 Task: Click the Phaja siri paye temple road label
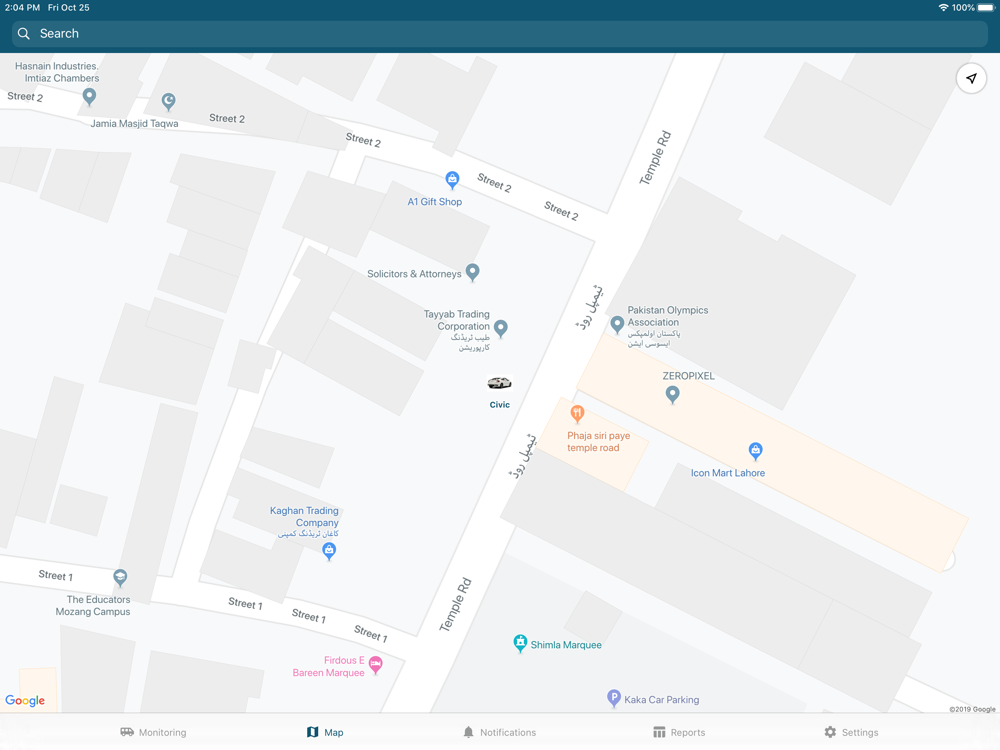click(598, 441)
